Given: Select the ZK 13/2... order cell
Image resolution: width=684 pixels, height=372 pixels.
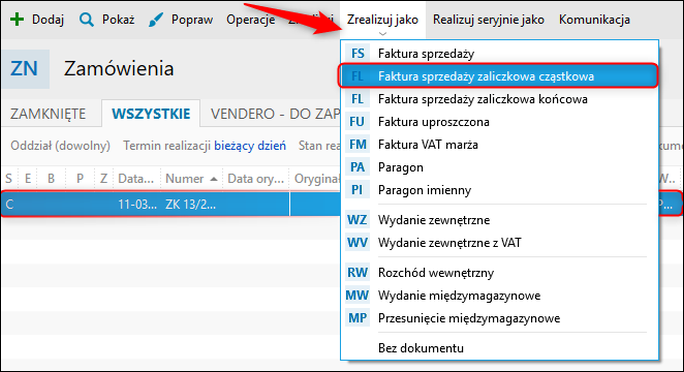Looking at the screenshot, I should point(191,205).
